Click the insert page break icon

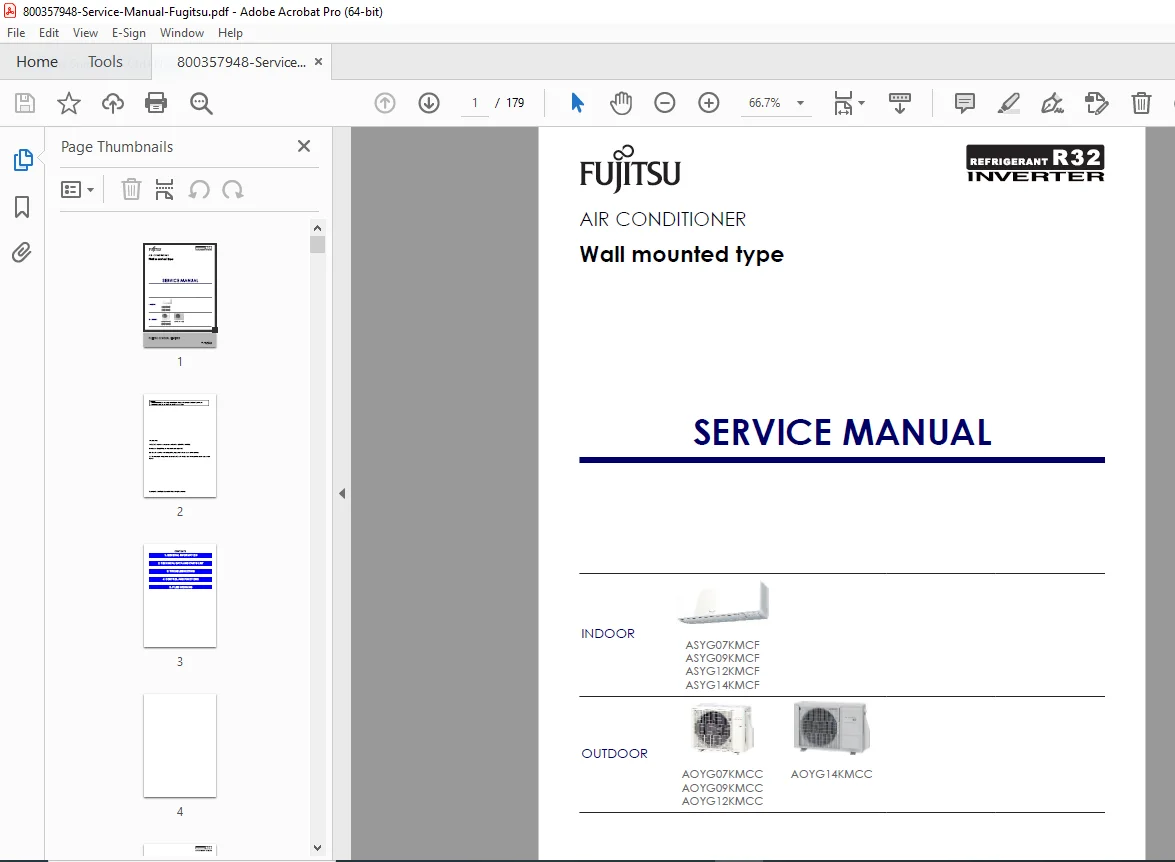[x=164, y=190]
